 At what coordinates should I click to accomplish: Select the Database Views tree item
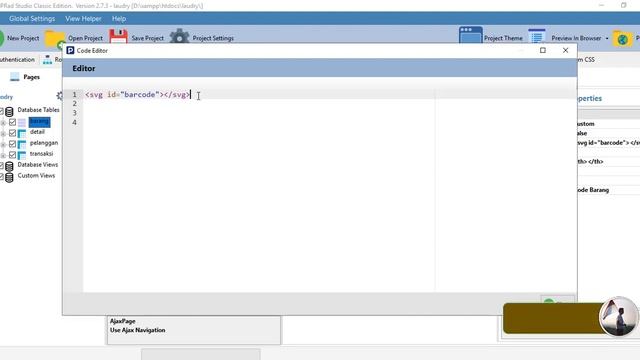[38, 164]
